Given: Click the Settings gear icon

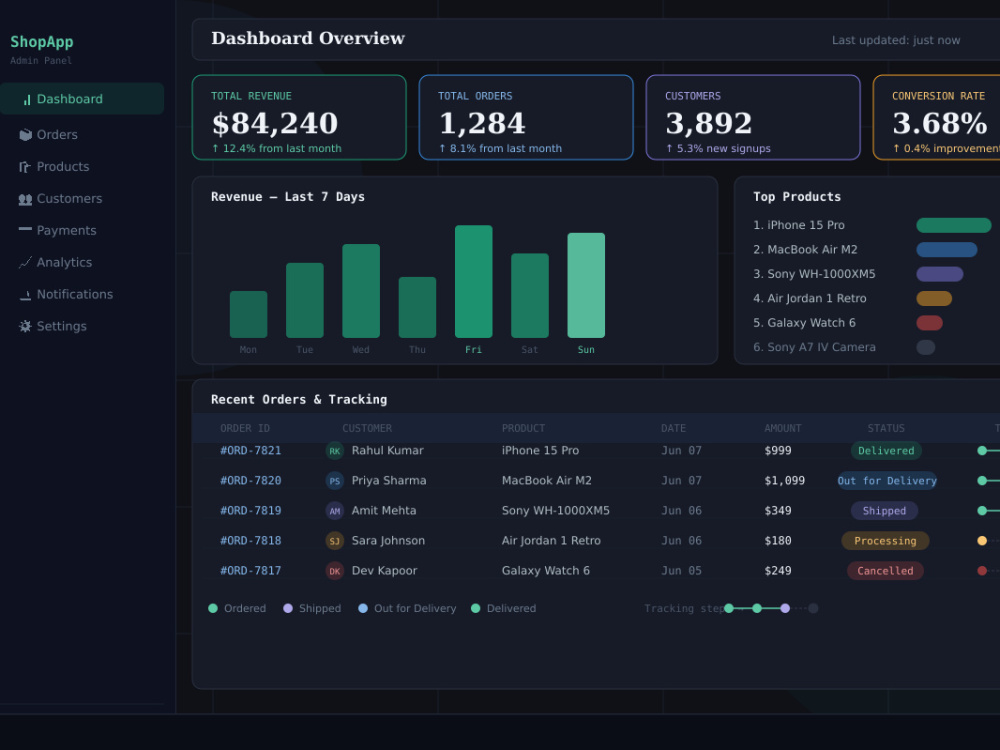Looking at the screenshot, I should tap(26, 327).
